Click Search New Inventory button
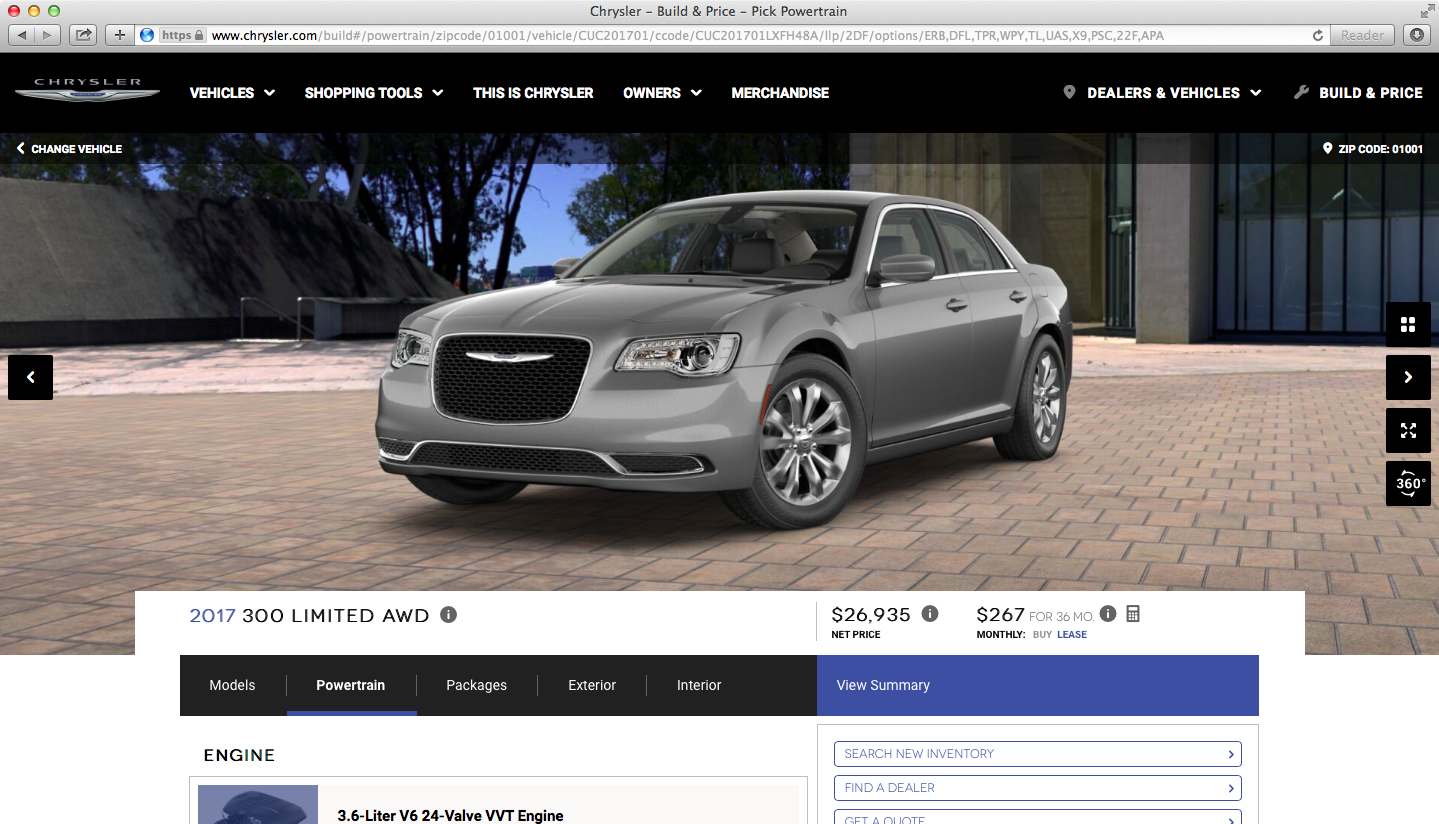The image size is (1439, 824). [x=1038, y=754]
